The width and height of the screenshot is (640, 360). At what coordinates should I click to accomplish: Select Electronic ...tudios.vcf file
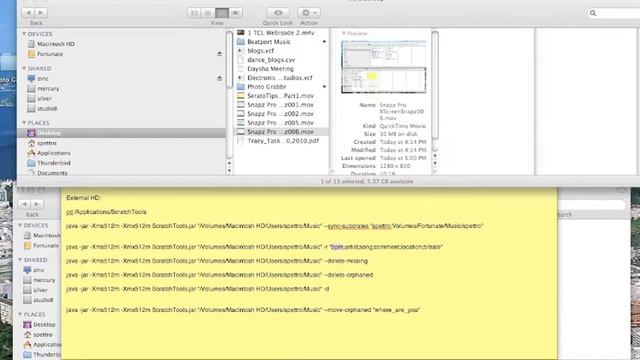click(x=281, y=78)
